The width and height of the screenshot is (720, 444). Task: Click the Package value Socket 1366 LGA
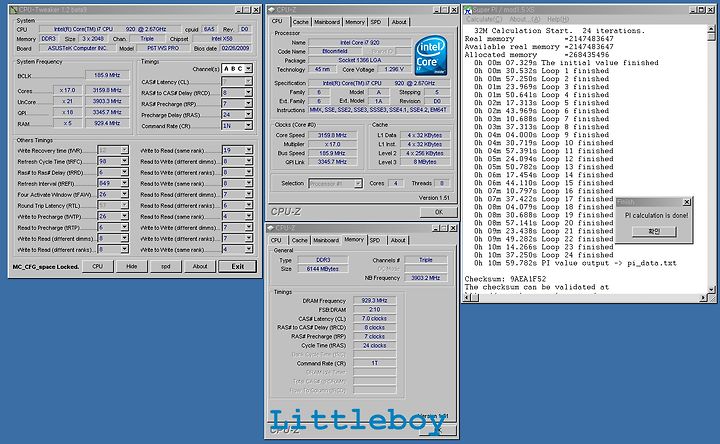tap(359, 60)
